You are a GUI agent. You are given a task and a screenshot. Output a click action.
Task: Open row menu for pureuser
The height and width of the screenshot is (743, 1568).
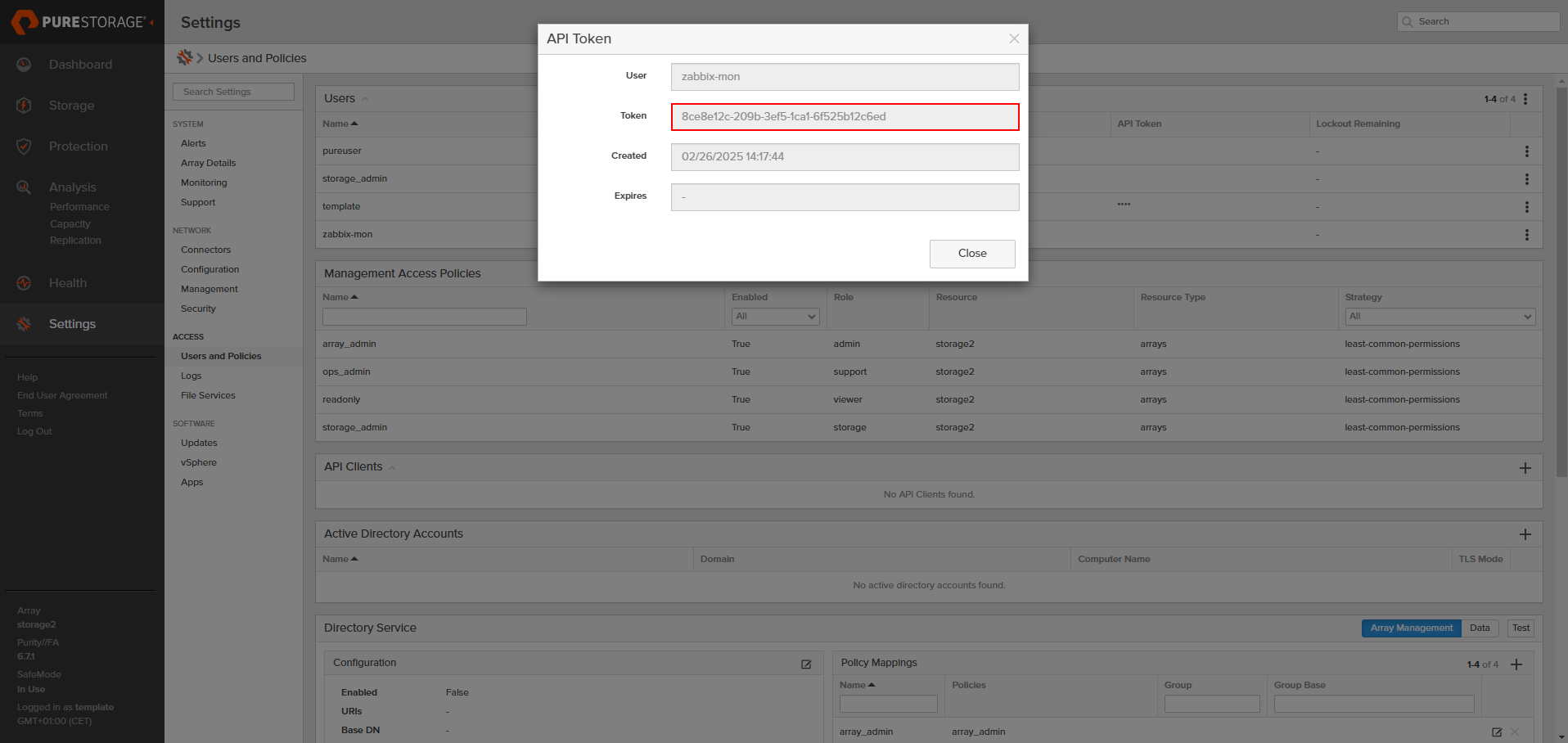point(1527,151)
